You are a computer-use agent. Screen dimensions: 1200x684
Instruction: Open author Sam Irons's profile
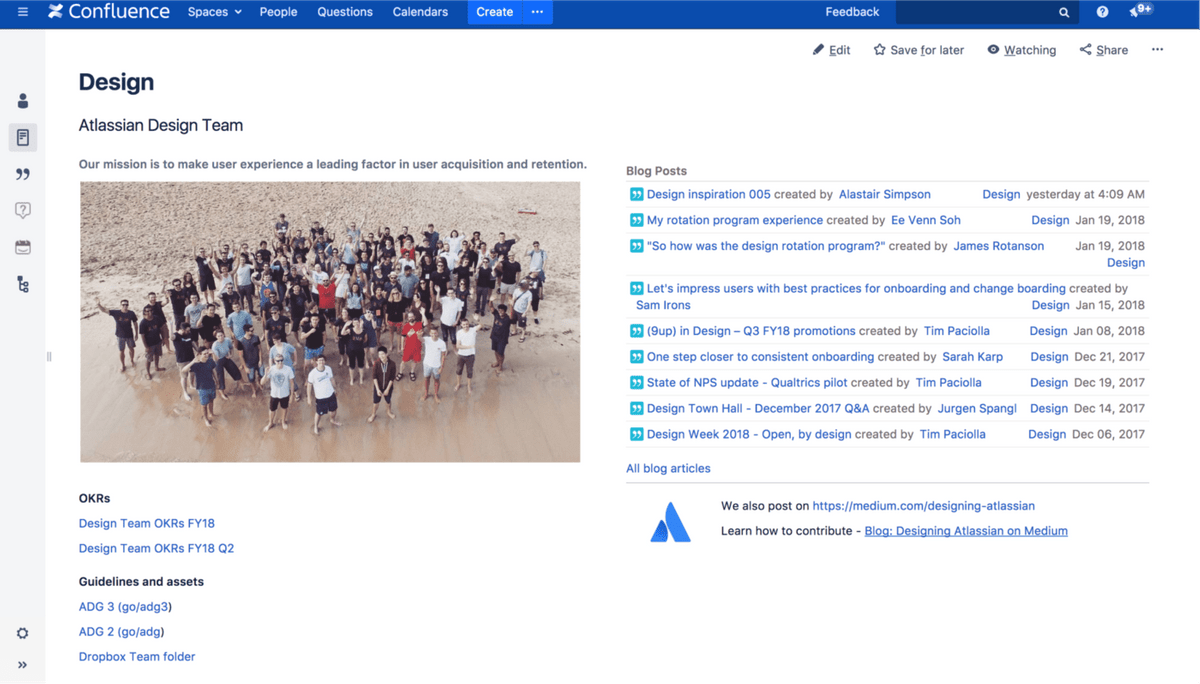click(663, 305)
